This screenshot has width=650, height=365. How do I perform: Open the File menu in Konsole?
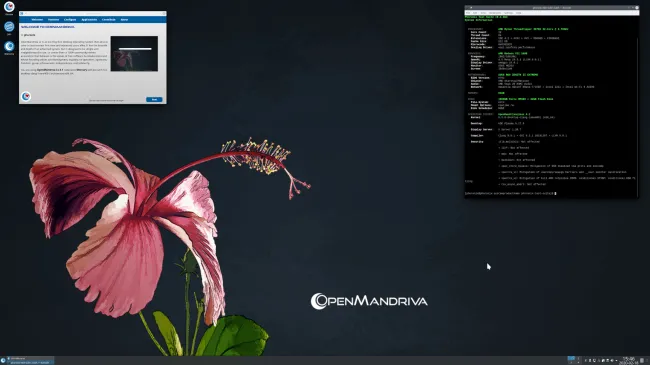click(468, 13)
